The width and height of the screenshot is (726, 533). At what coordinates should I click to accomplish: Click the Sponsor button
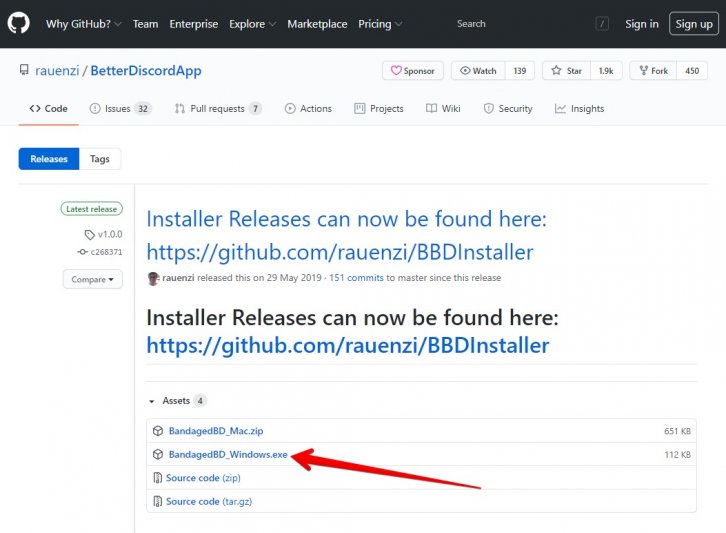pyautogui.click(x=413, y=71)
